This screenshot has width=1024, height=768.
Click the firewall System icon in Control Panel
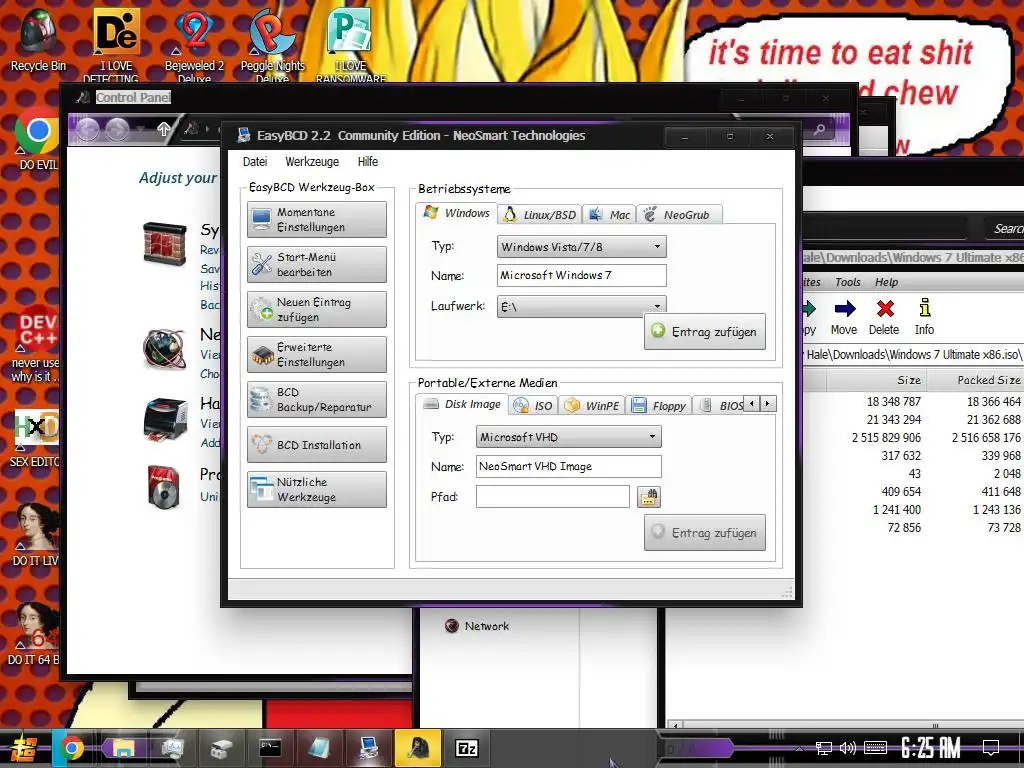tap(165, 243)
